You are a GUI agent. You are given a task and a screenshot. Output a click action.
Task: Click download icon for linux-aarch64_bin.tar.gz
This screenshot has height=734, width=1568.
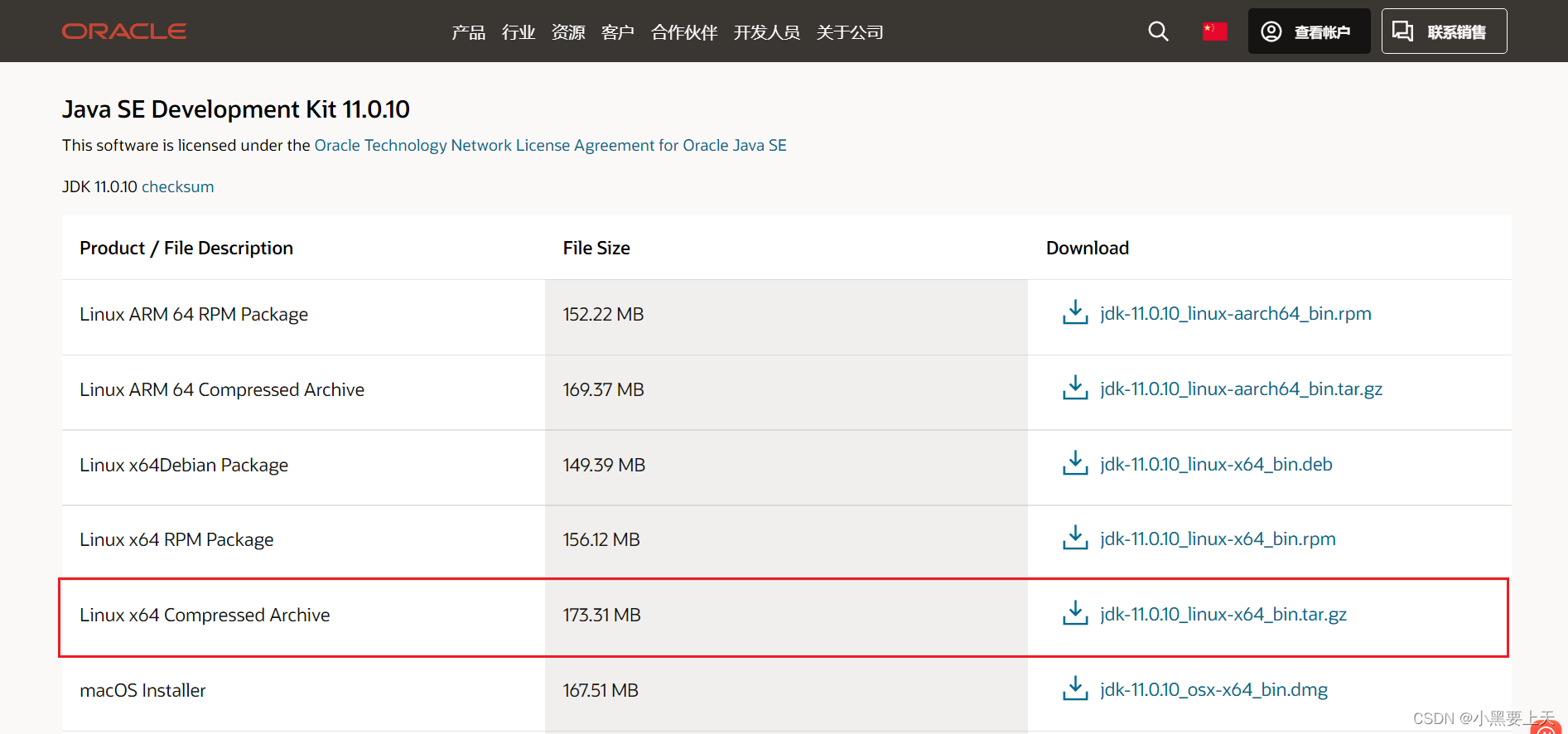click(1075, 389)
